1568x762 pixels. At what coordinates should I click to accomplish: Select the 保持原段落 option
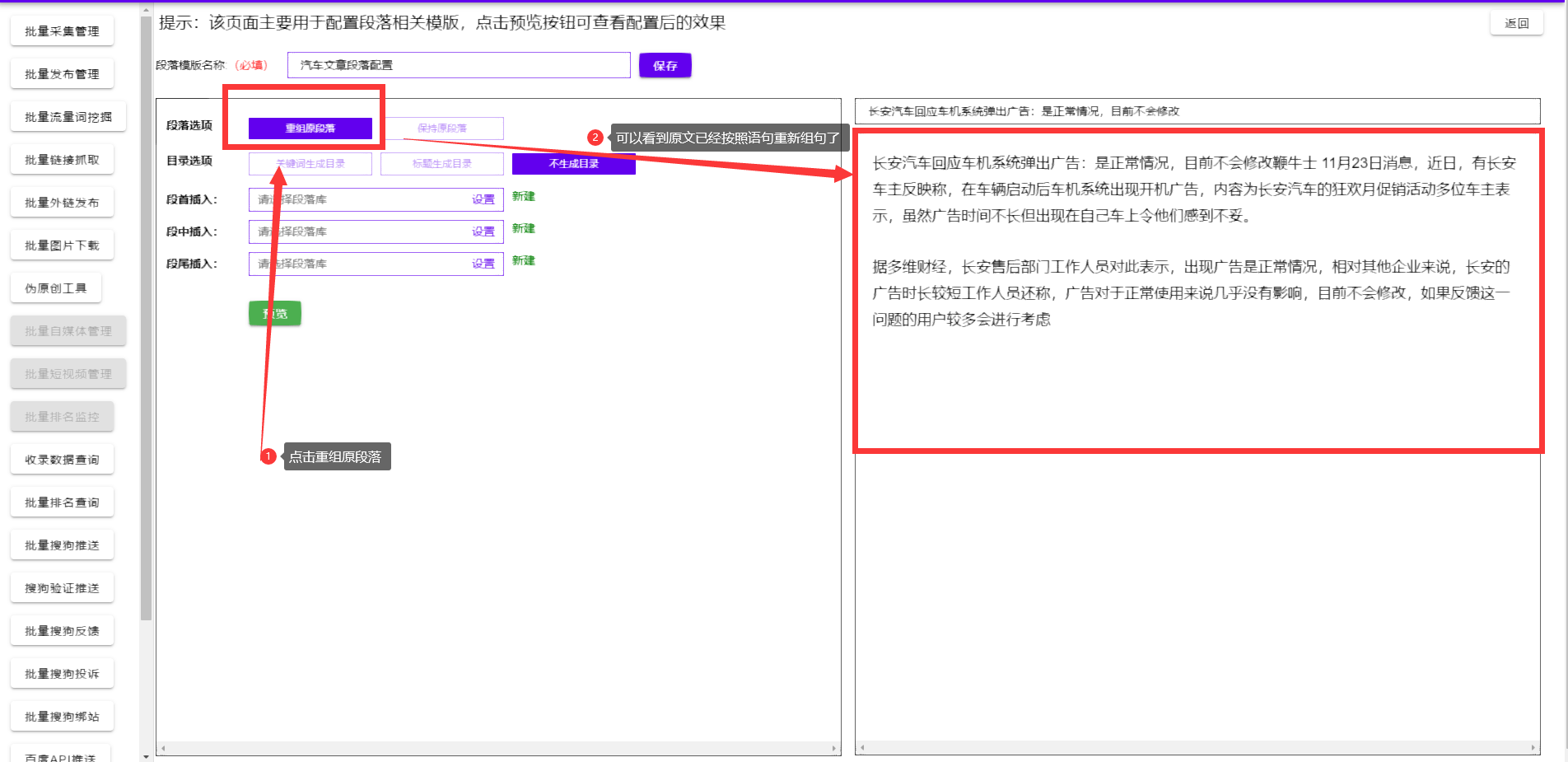coord(442,129)
